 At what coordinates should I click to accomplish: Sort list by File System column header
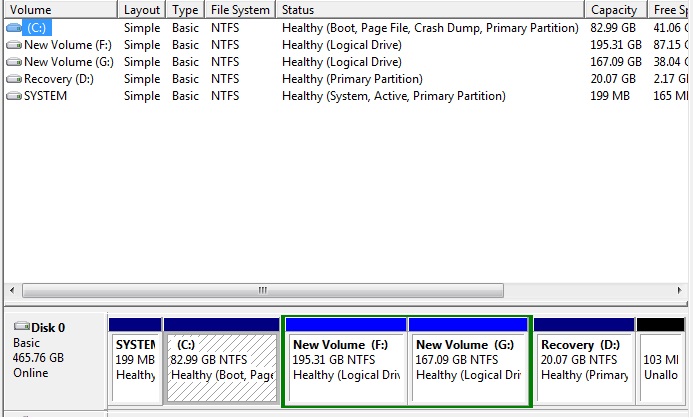(x=240, y=9)
